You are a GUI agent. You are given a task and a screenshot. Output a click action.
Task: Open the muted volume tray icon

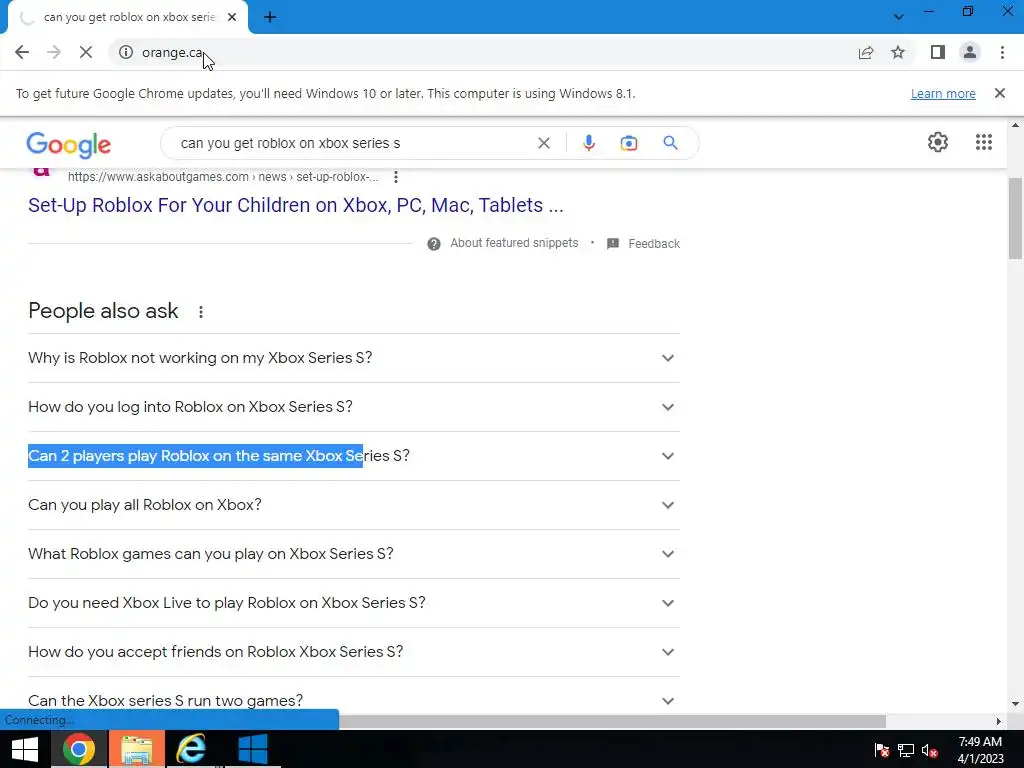(929, 750)
